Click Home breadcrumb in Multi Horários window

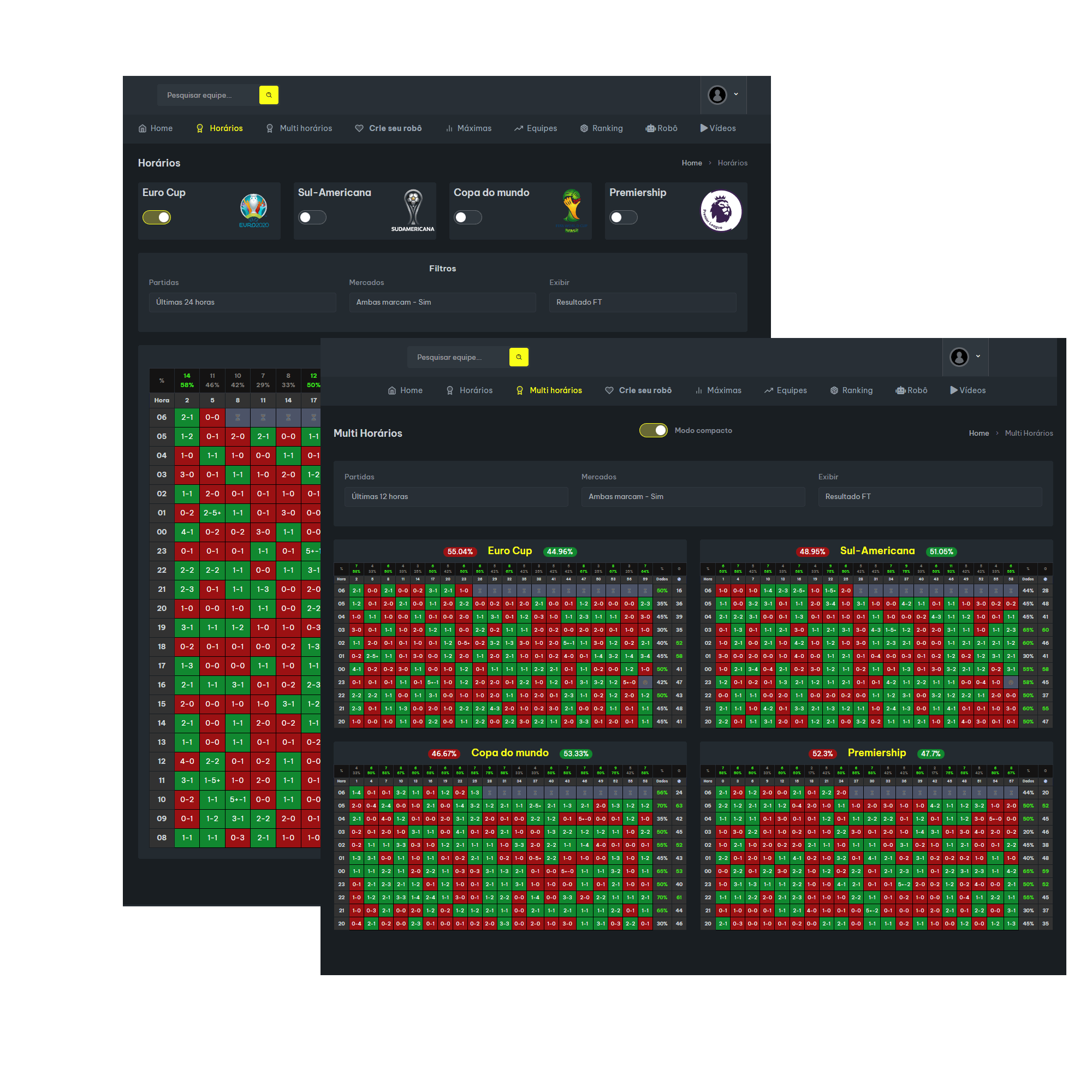(x=979, y=433)
